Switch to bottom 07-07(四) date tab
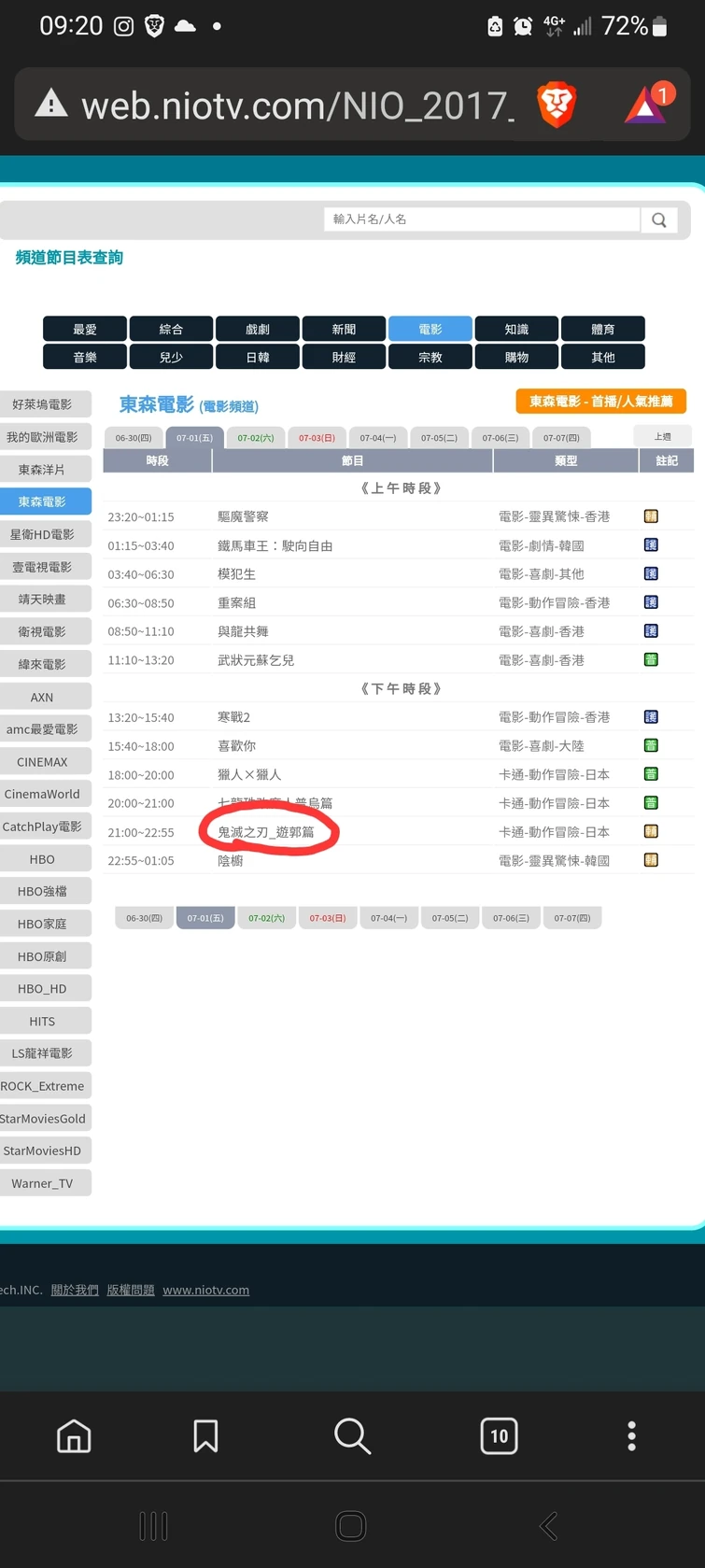The width and height of the screenshot is (705, 1568). [572, 918]
